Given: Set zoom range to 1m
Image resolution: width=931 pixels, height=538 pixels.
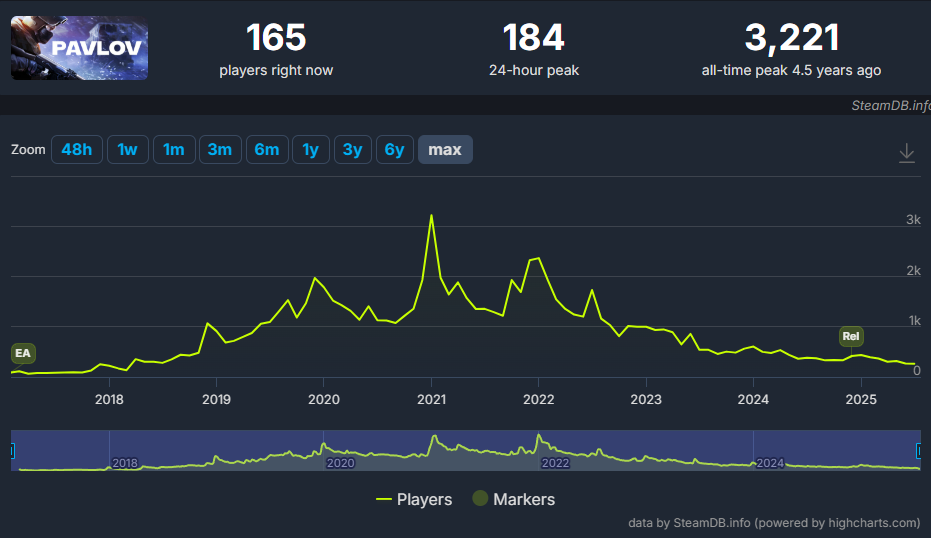Looking at the screenshot, I should point(174,150).
